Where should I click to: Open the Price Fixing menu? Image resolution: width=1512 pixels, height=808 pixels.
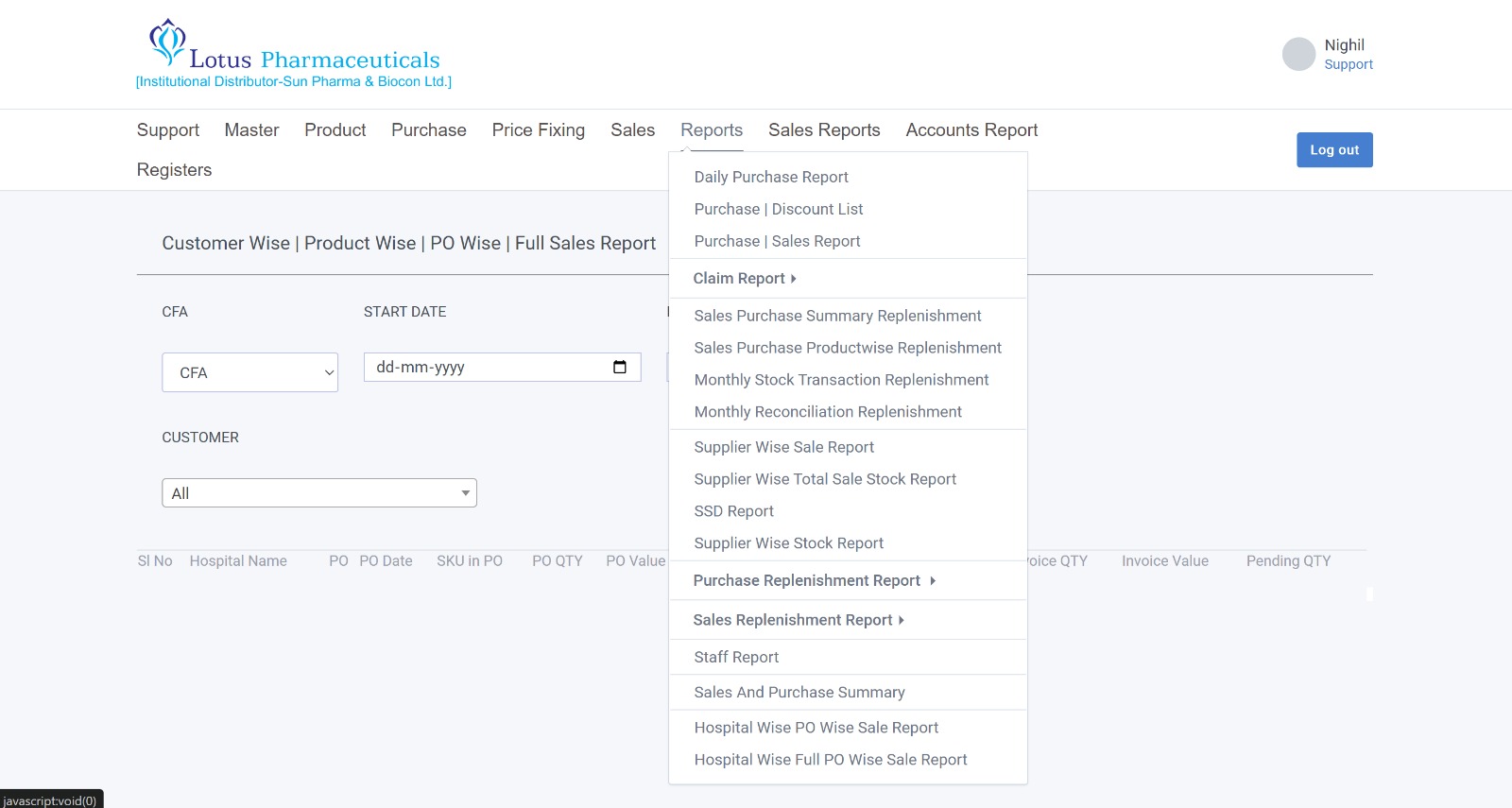click(538, 130)
